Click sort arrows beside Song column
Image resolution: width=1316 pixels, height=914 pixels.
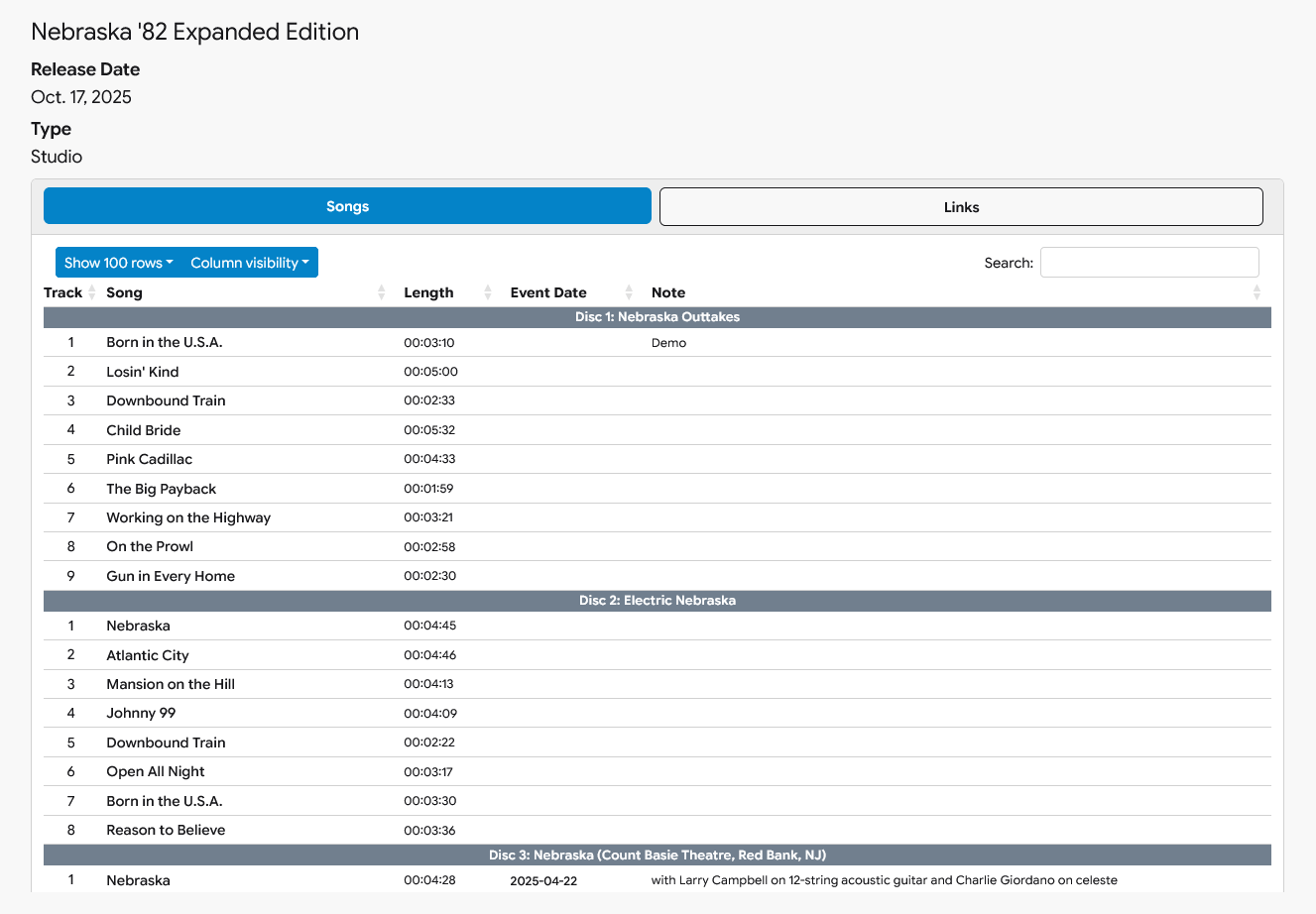click(x=382, y=292)
